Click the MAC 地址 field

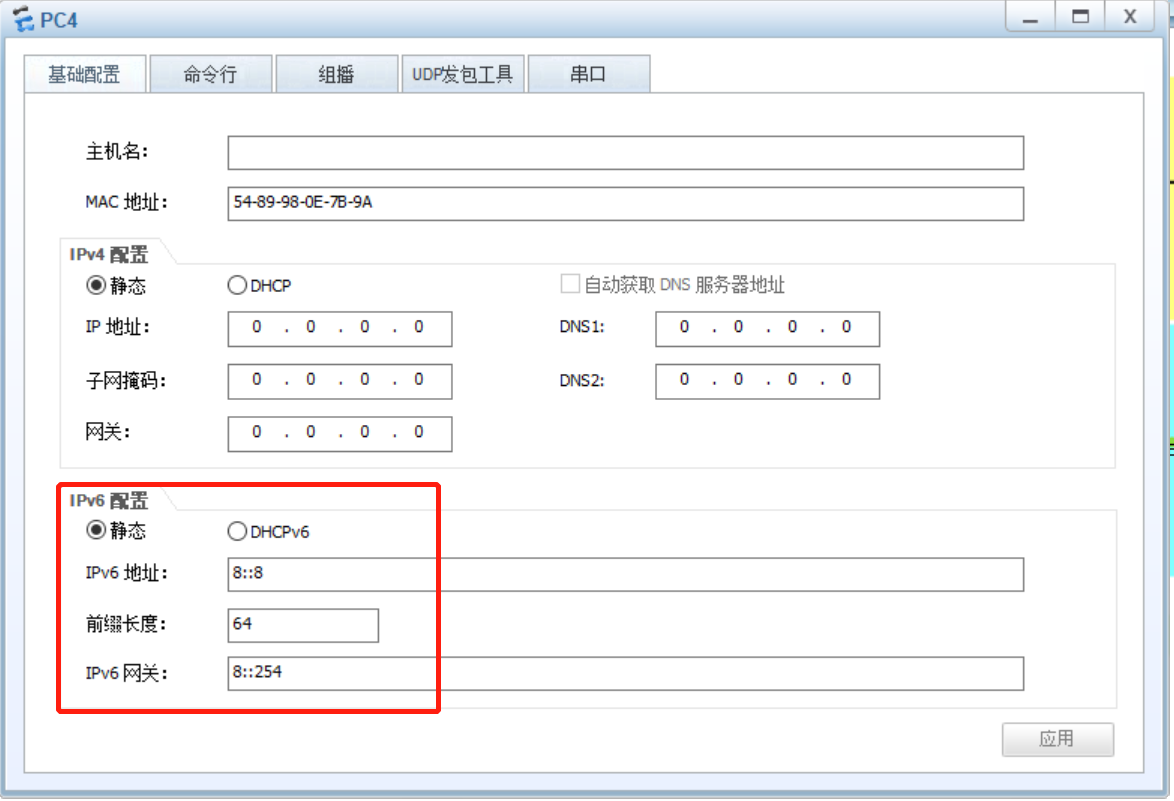tap(625, 204)
